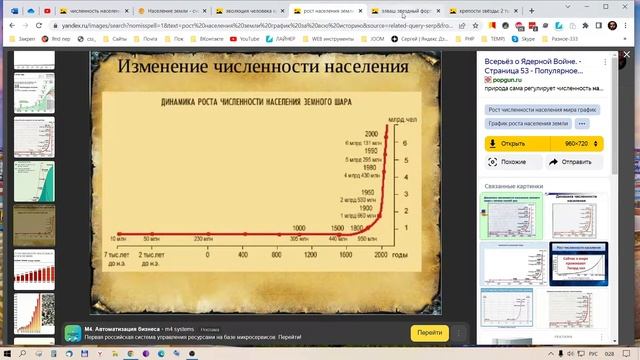
Task: Open the 960×720 image size dropdown
Action: click(x=577, y=144)
